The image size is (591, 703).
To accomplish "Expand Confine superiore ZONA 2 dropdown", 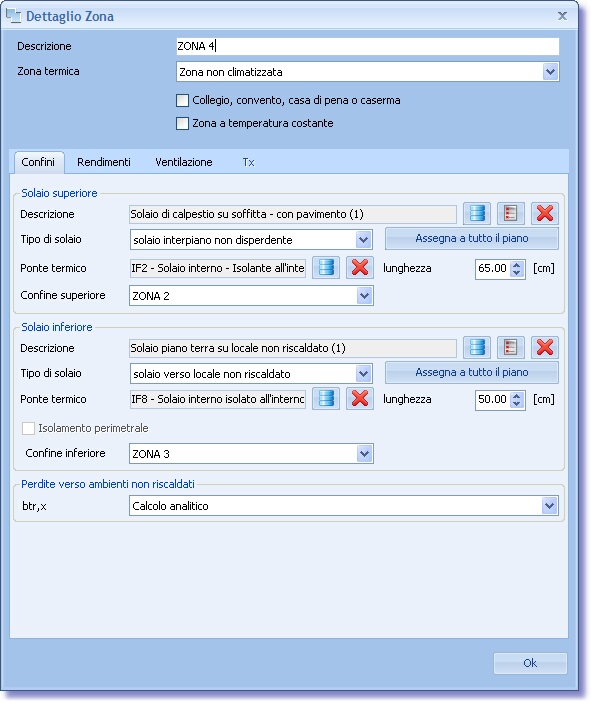I will point(364,296).
